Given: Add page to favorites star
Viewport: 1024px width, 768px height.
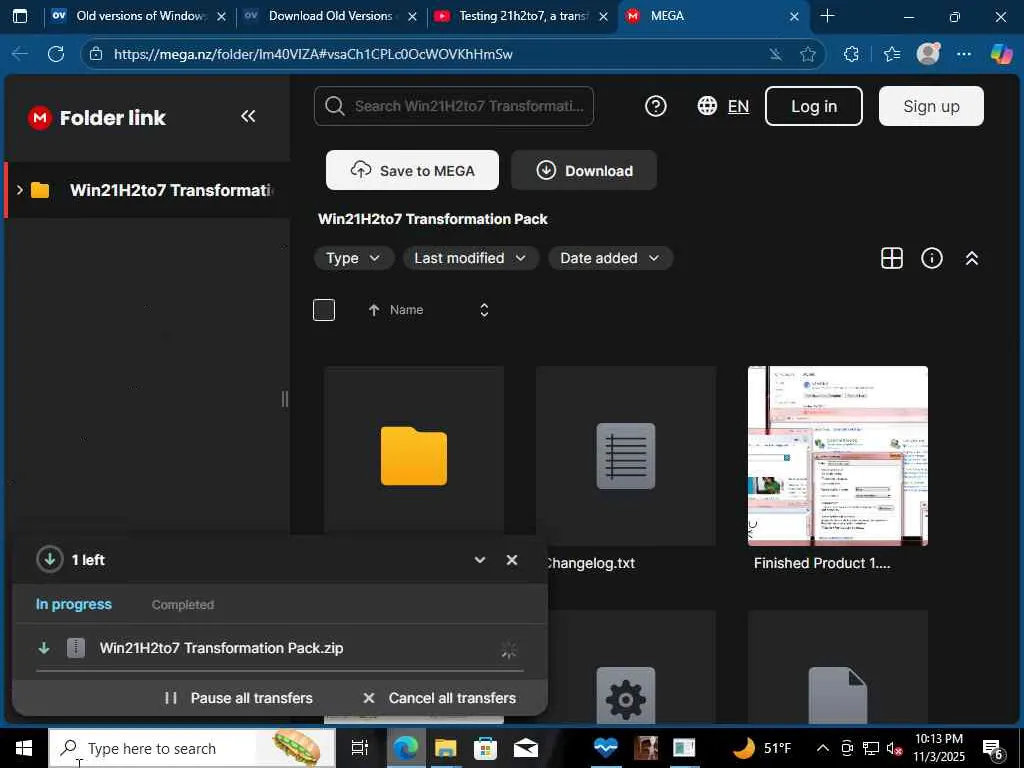Looking at the screenshot, I should (x=808, y=54).
